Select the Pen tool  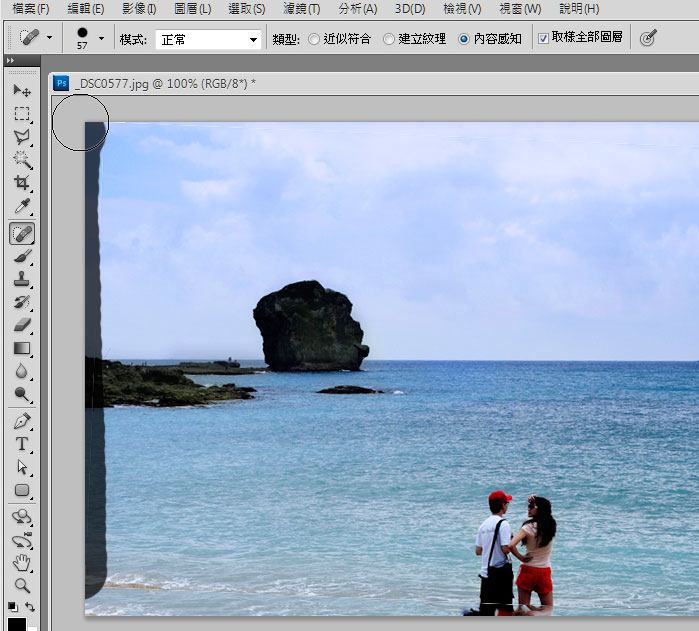point(21,421)
